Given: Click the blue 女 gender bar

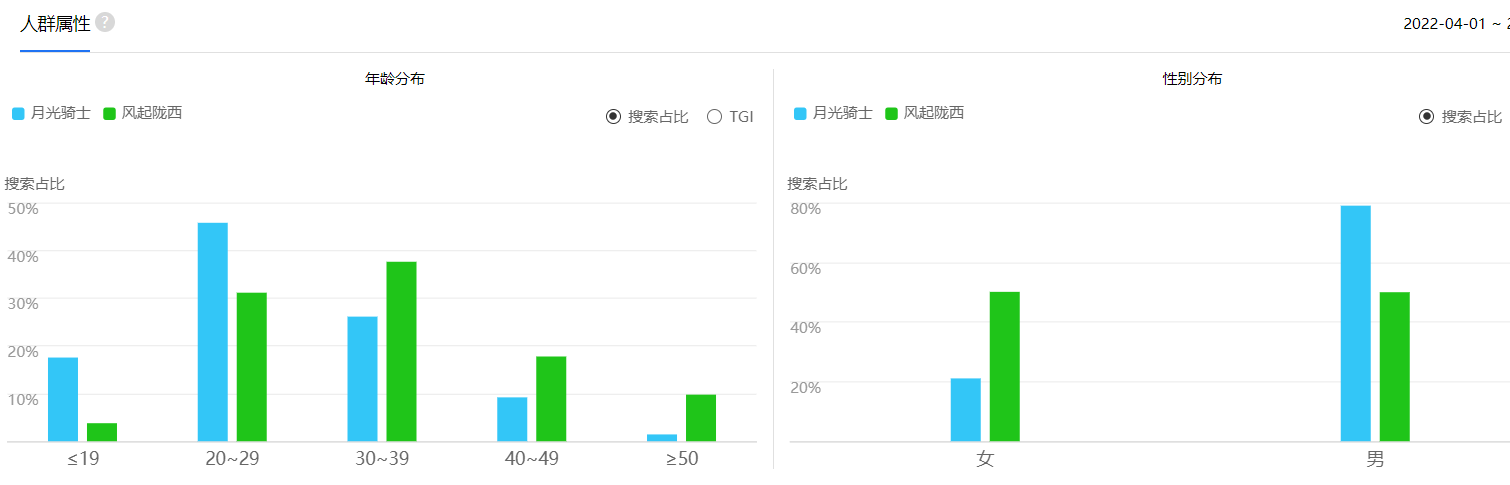Looking at the screenshot, I should [x=966, y=410].
